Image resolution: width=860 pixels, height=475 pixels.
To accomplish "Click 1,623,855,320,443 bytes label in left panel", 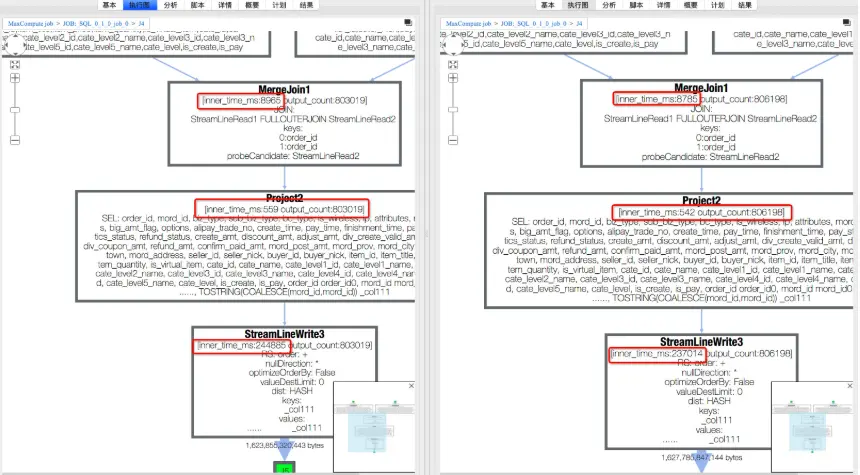I will click(285, 445).
